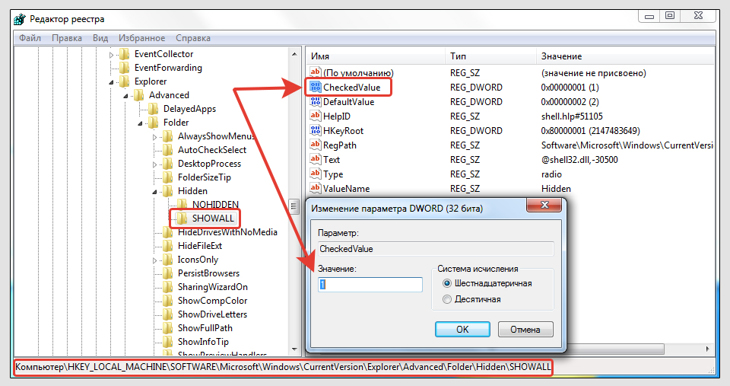Select the PersistBrowsers key
730x386 pixels.
coord(209,273)
